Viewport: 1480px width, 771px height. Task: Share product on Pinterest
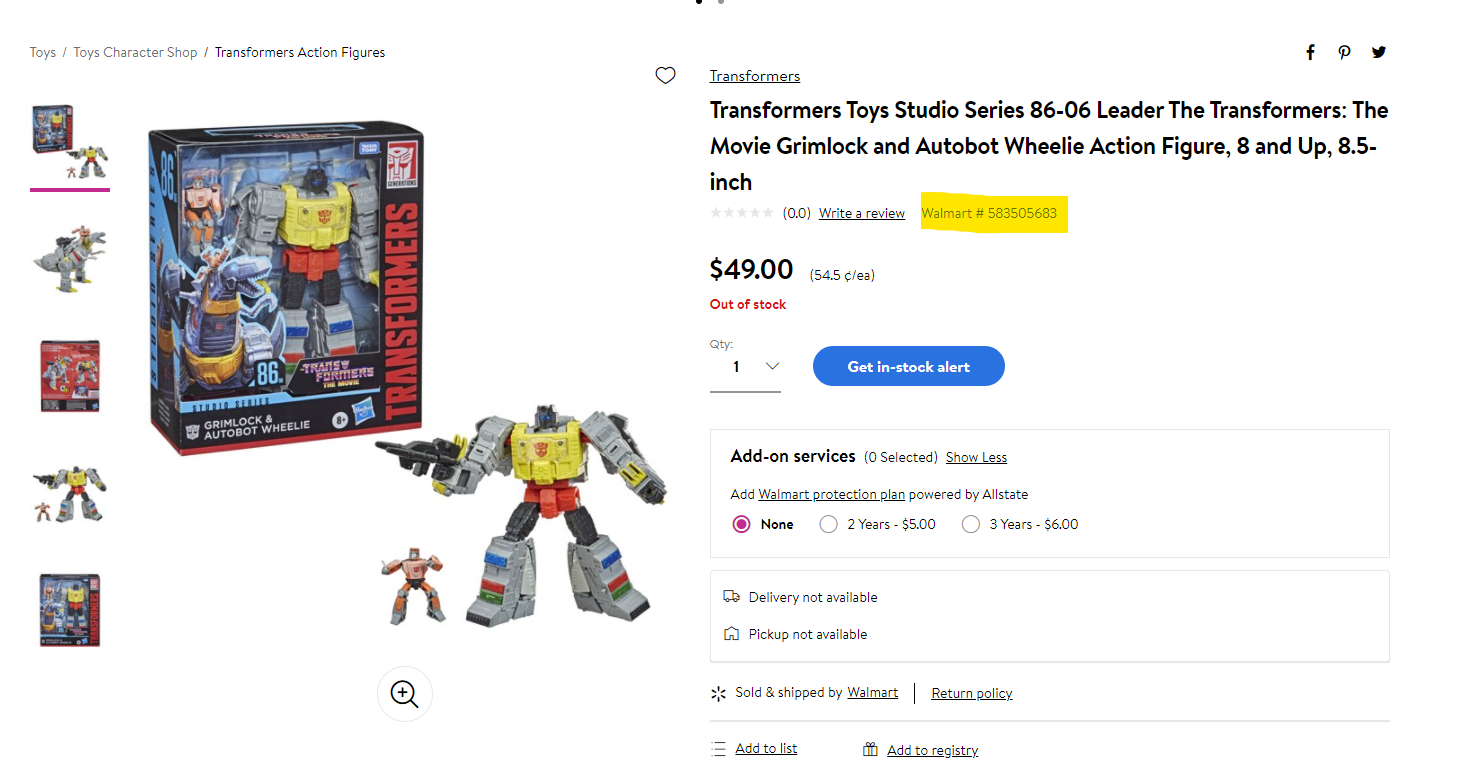coord(1344,52)
